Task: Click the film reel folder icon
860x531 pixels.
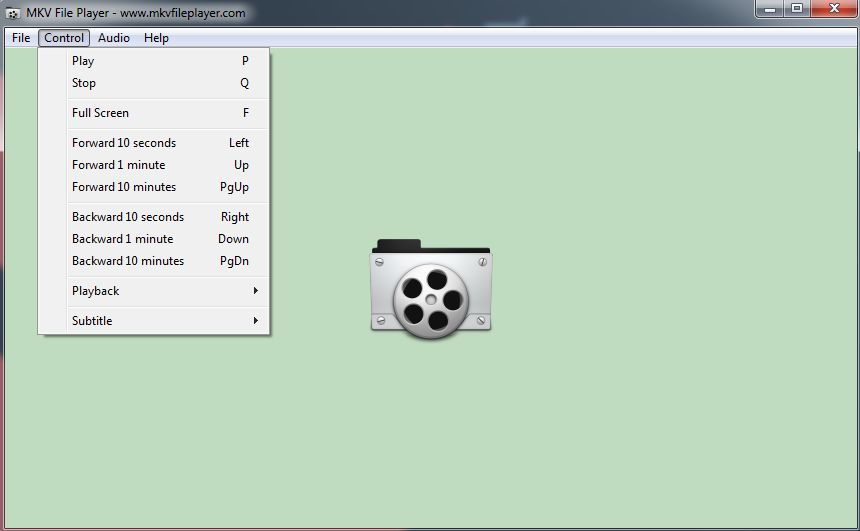Action: 431,289
